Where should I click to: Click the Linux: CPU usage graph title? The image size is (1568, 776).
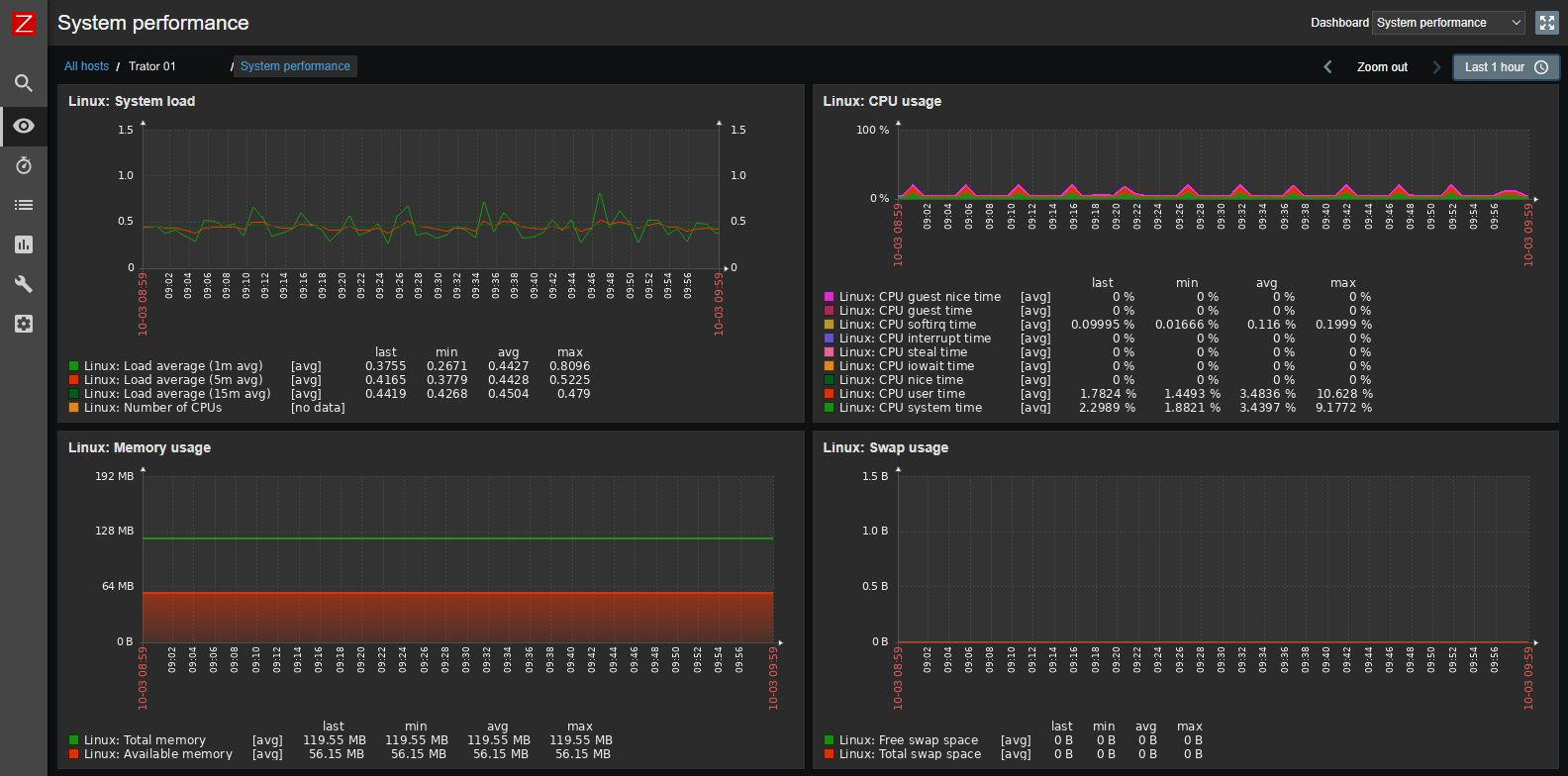(x=882, y=101)
